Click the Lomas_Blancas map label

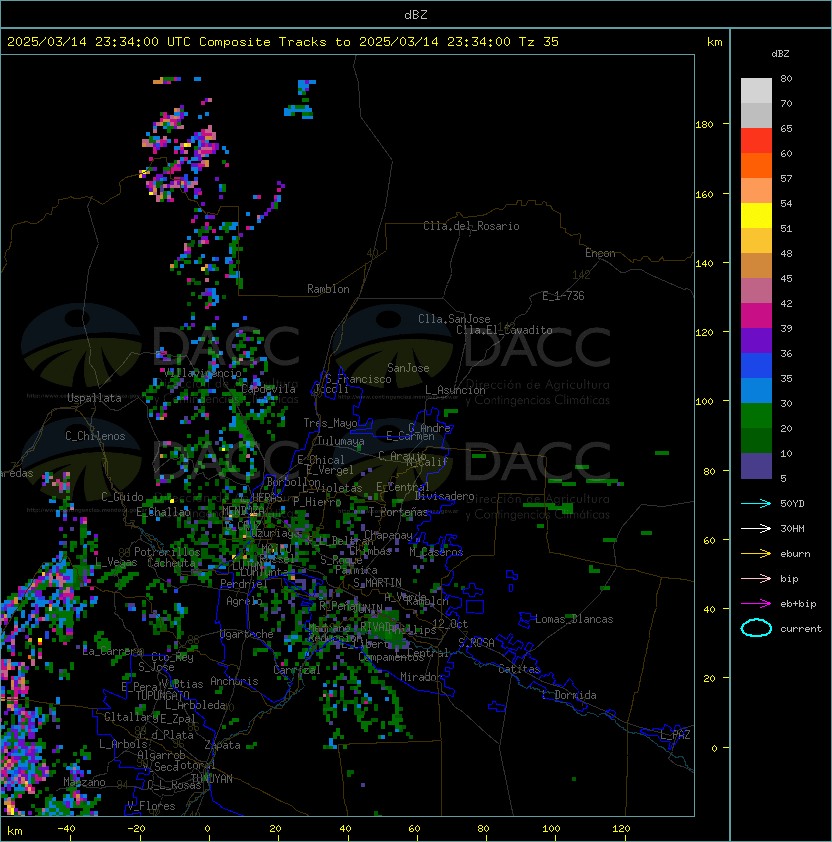574,619
